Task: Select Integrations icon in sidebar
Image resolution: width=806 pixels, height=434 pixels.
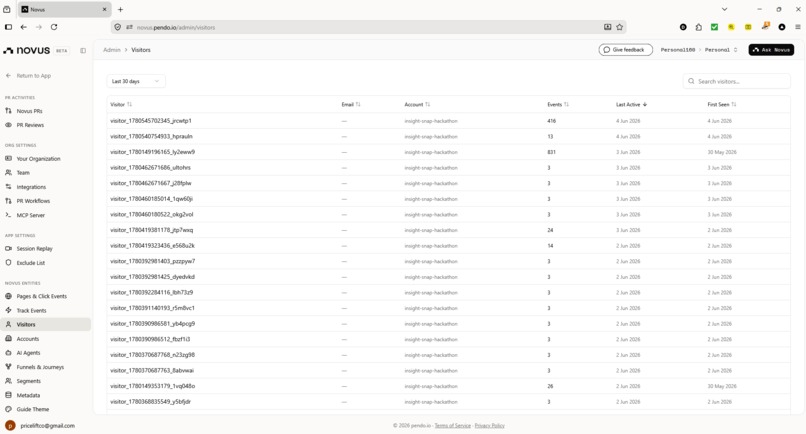Action: 8,187
